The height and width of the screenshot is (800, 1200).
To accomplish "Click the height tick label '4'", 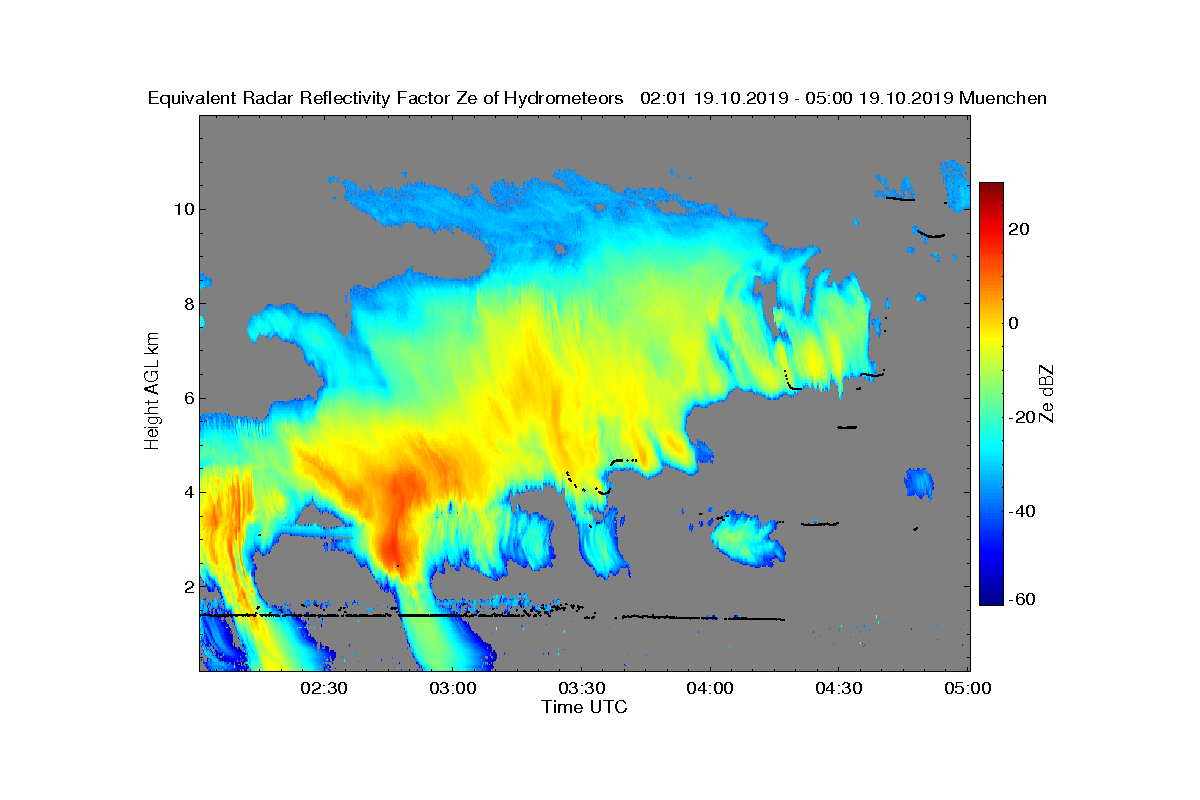I will (187, 492).
